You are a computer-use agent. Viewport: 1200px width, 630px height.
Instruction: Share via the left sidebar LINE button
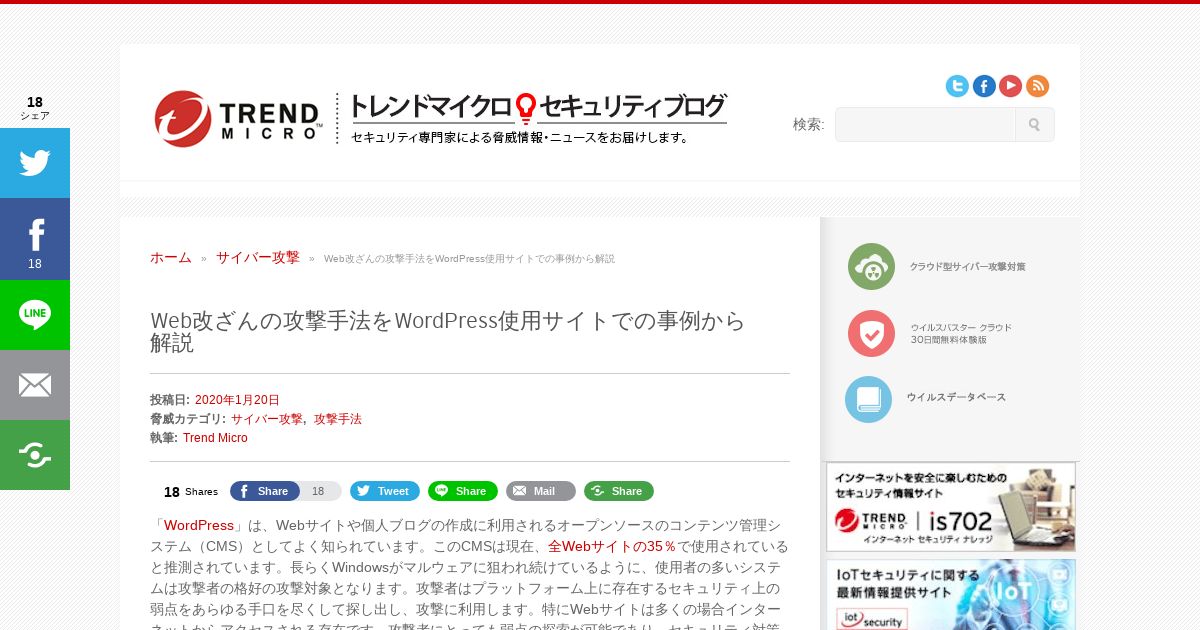tap(35, 315)
